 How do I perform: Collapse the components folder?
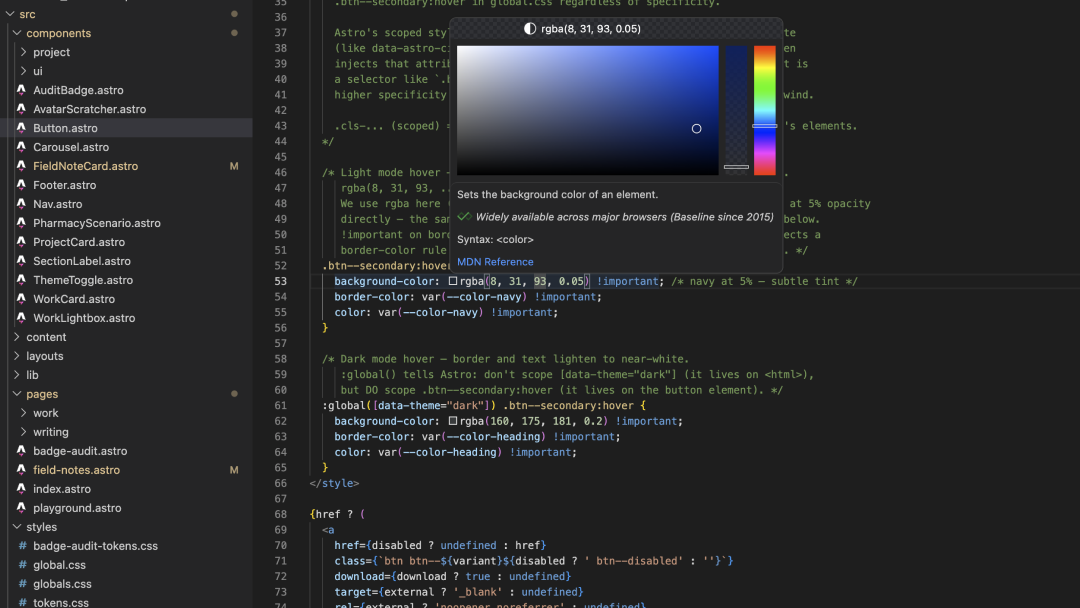[17, 33]
